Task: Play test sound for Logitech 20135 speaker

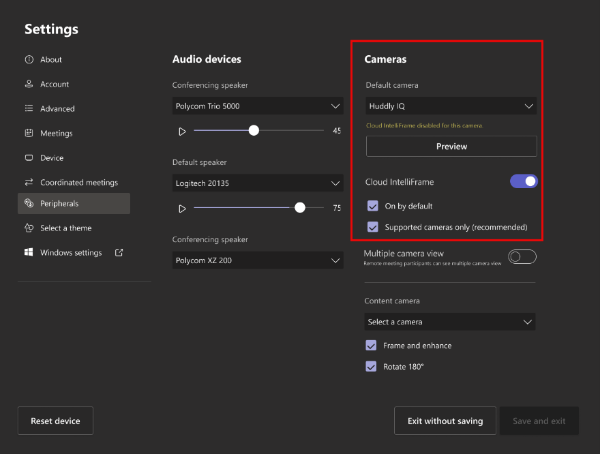Action: click(182, 208)
